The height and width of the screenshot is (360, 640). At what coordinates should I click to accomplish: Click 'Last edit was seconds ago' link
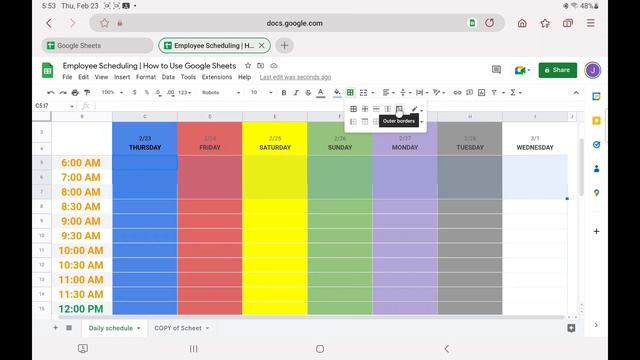point(295,77)
